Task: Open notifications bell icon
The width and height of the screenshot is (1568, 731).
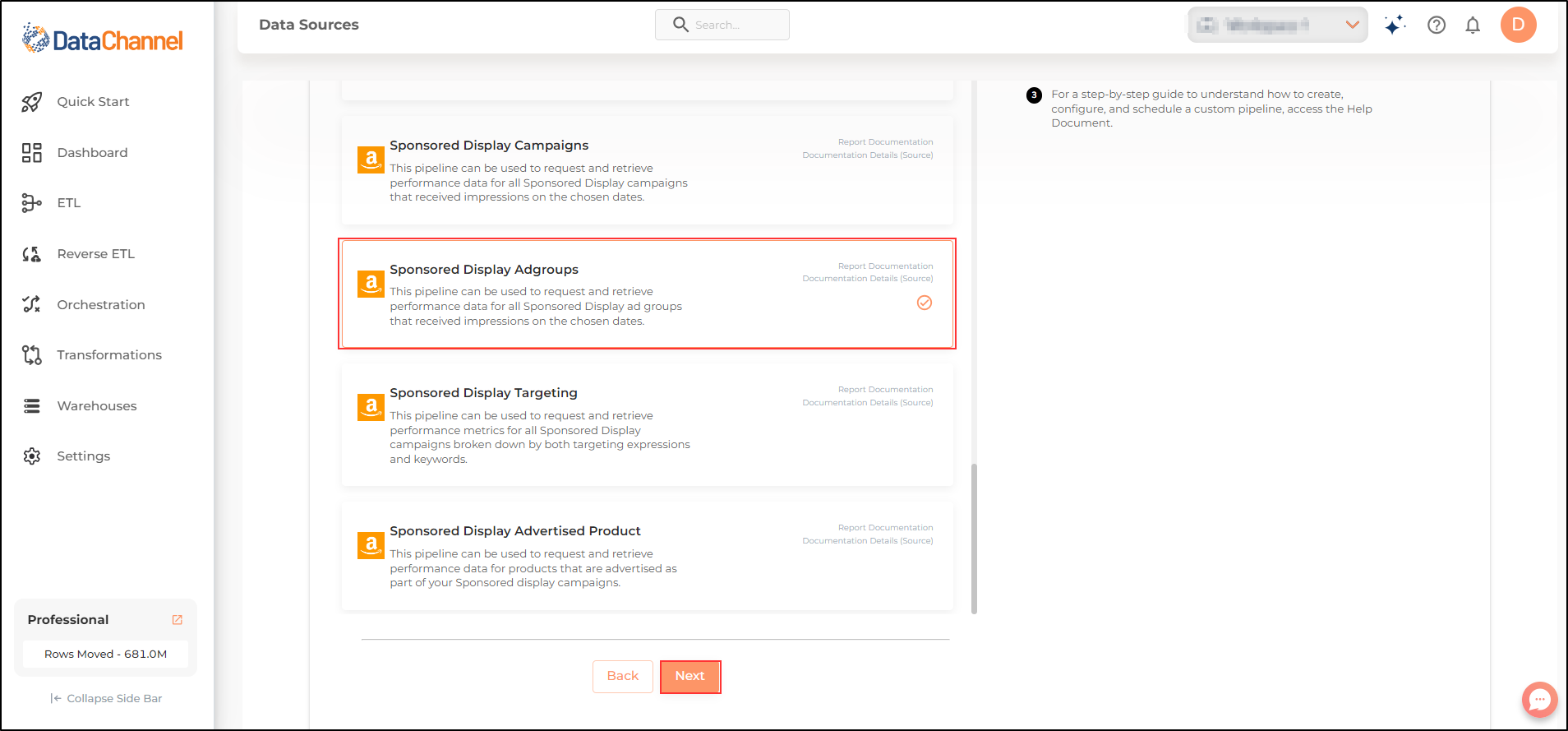Action: click(x=1473, y=25)
